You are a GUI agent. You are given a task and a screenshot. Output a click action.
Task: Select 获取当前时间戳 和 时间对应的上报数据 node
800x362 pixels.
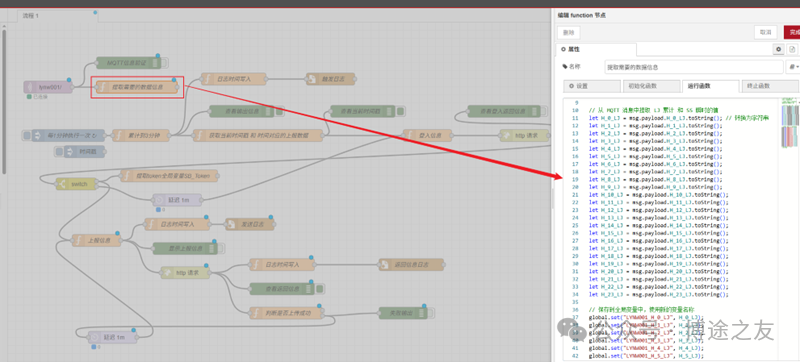[x=258, y=135]
